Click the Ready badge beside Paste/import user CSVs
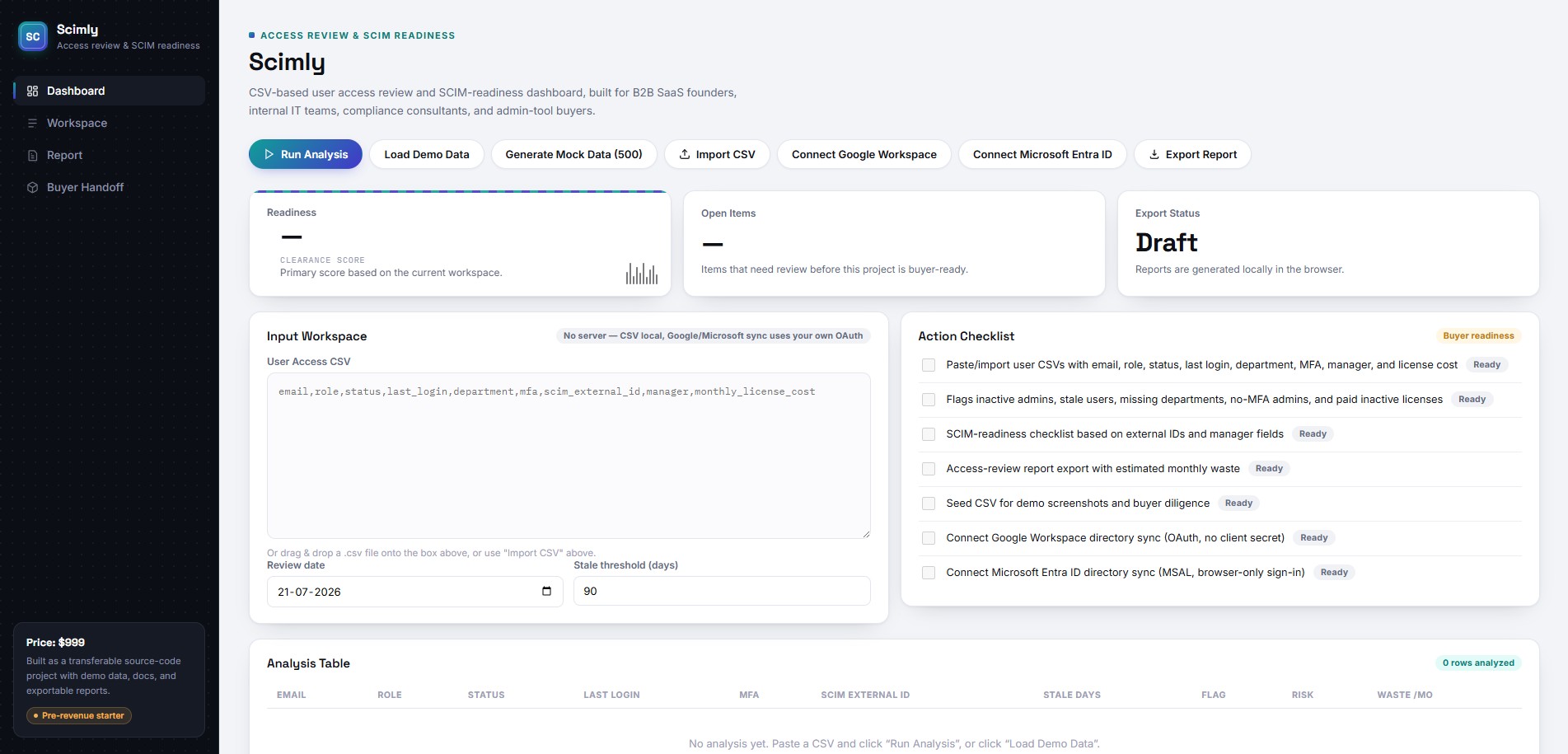1568x754 pixels. [1486, 364]
